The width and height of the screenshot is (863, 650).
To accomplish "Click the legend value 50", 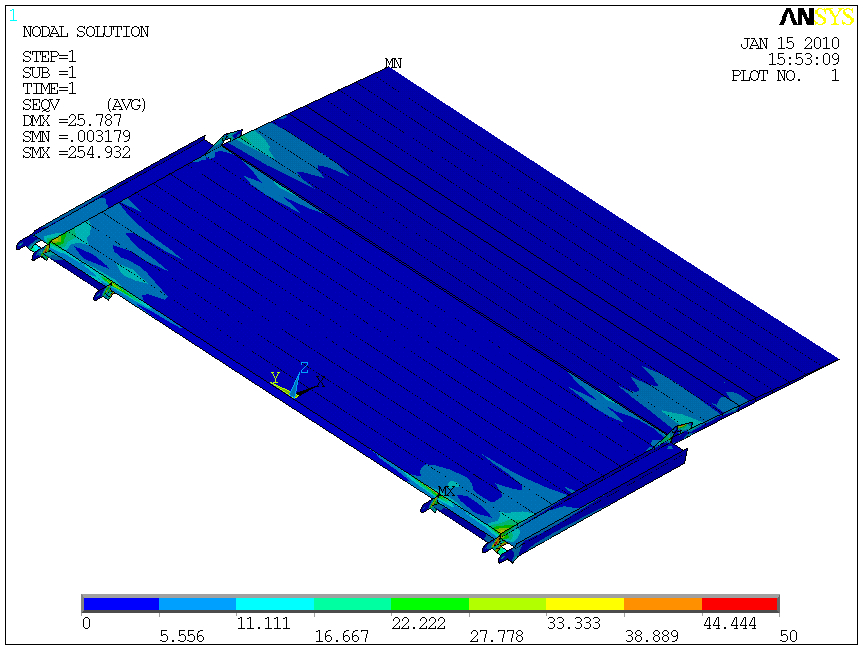I will [788, 637].
